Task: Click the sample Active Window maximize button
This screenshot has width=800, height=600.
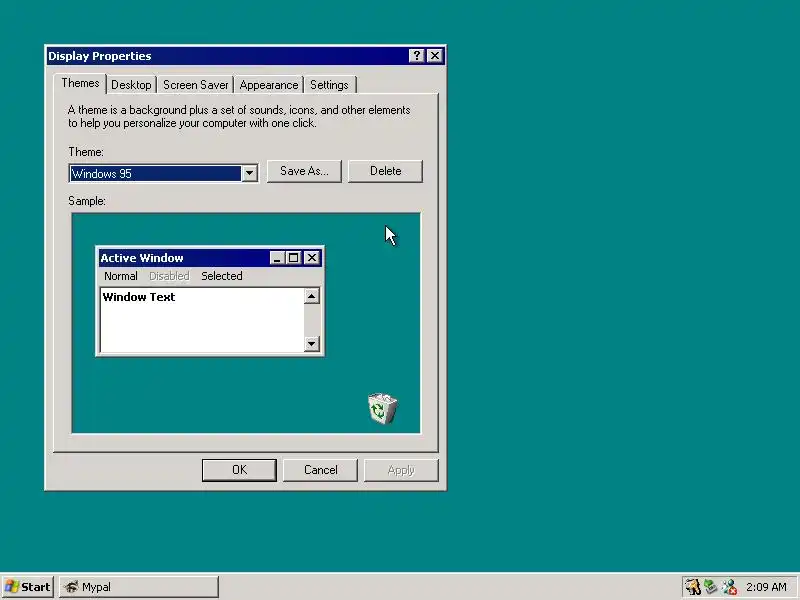Action: click(293, 258)
